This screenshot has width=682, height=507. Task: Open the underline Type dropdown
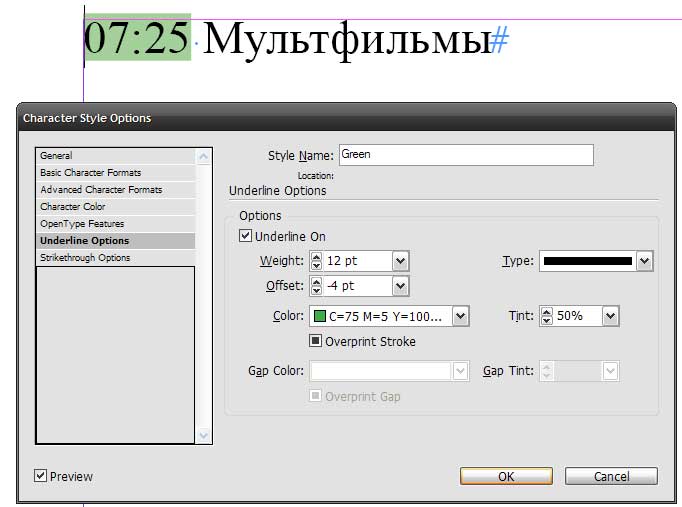(x=645, y=261)
